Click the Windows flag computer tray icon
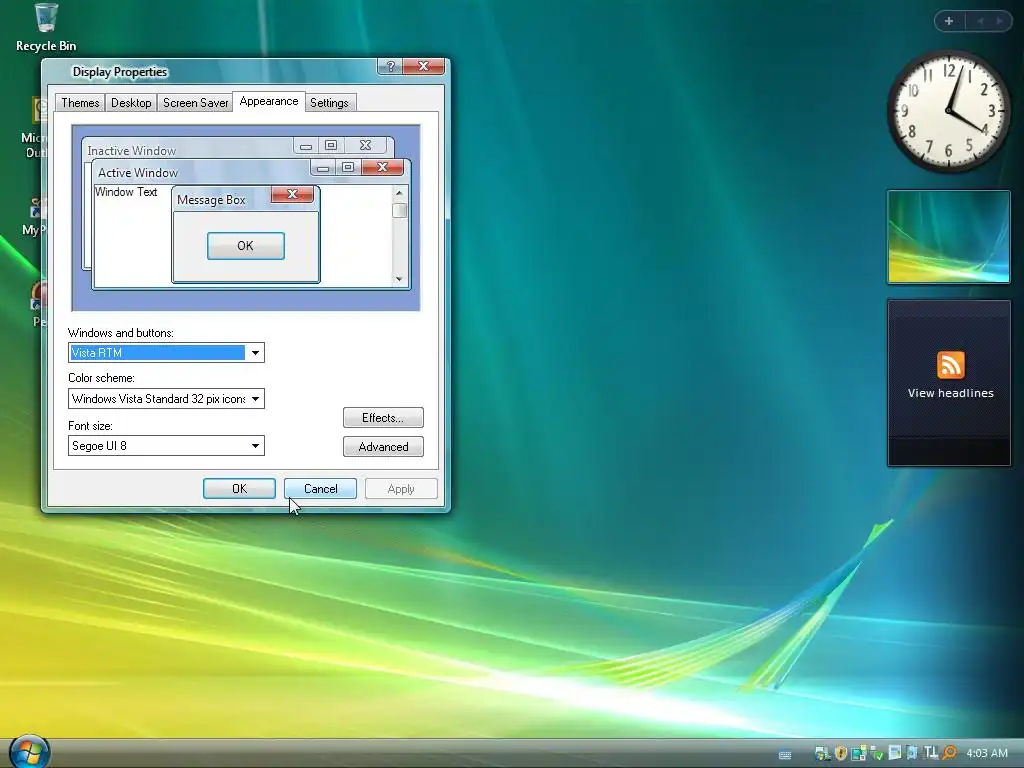The image size is (1024, 768). (823, 753)
